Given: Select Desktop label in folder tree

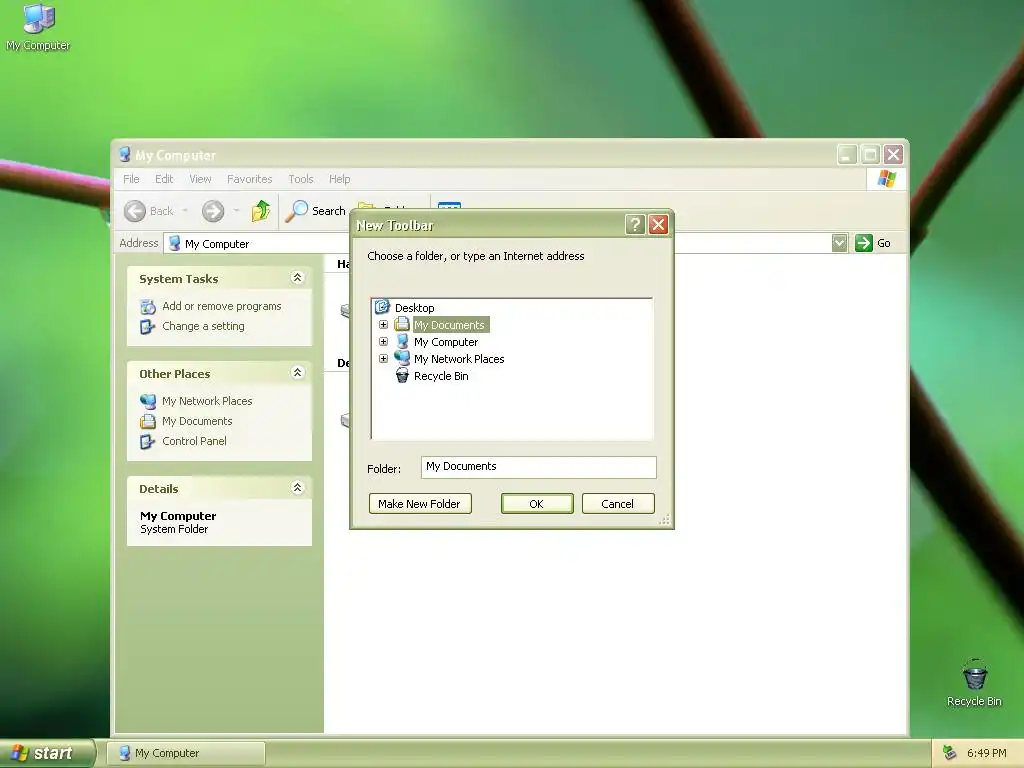Looking at the screenshot, I should 415,308.
